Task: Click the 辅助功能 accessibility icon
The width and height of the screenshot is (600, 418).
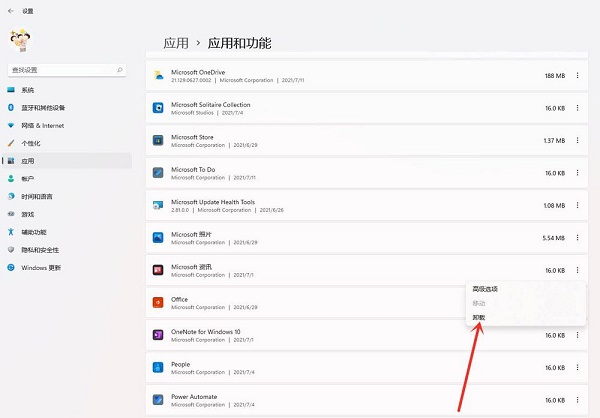Action: point(11,232)
